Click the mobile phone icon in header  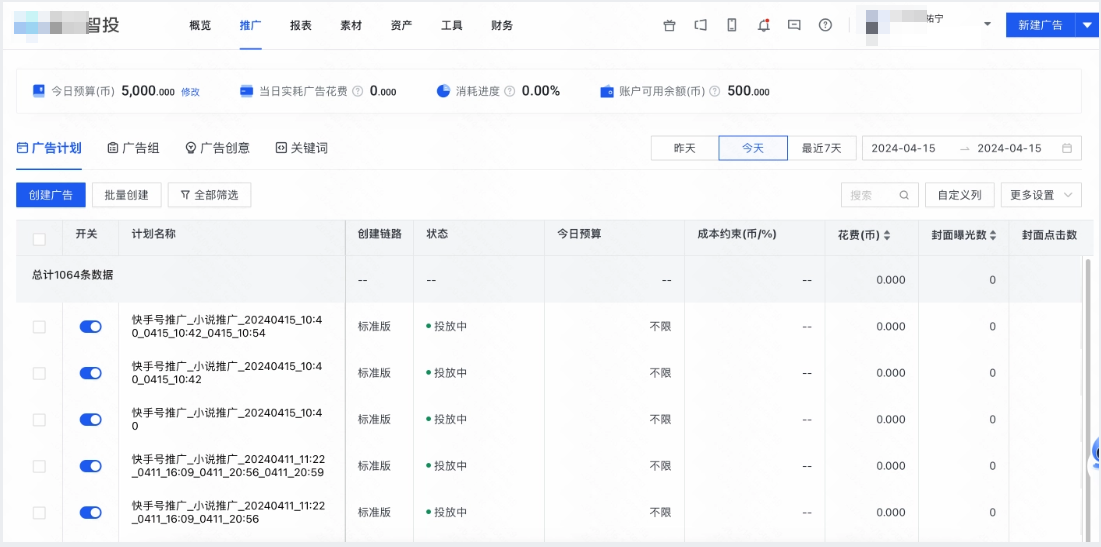(732, 25)
